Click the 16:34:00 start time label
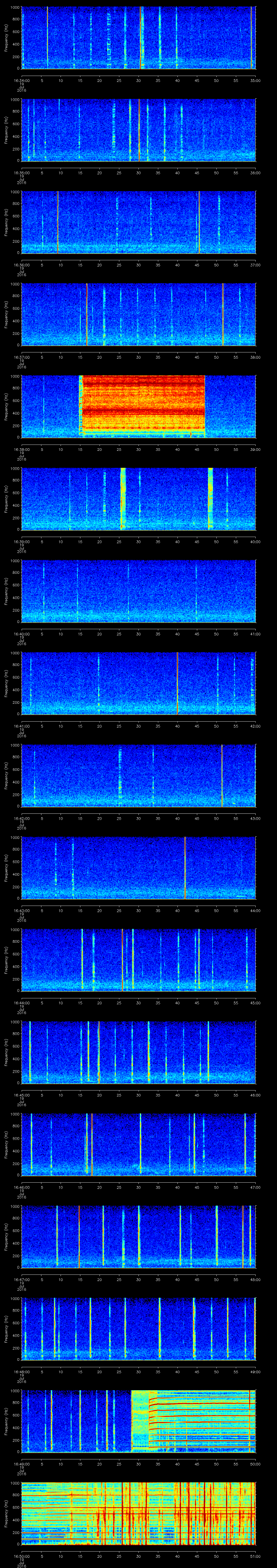 click(x=21, y=80)
